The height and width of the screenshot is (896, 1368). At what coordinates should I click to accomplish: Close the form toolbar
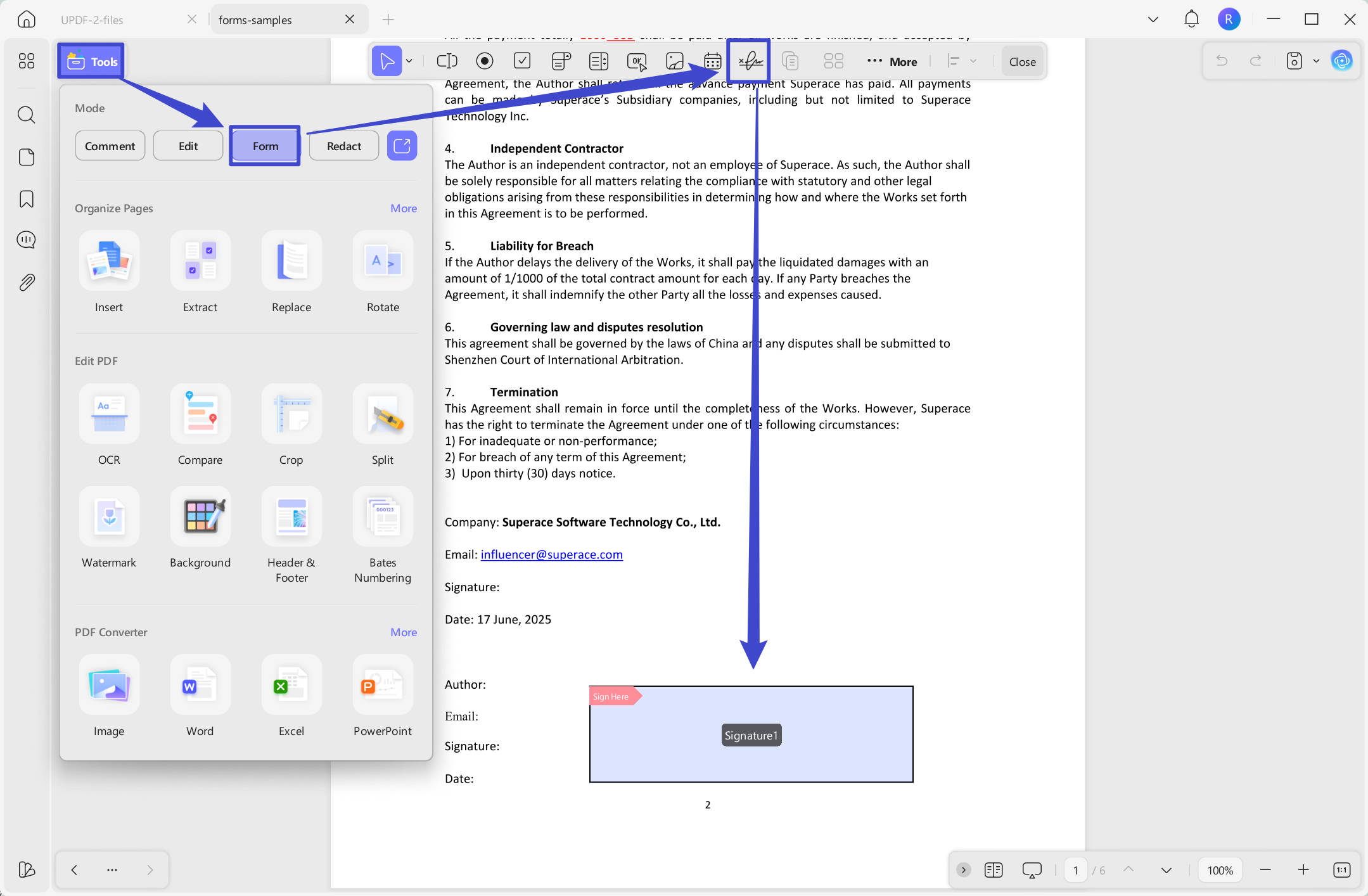click(x=1022, y=61)
